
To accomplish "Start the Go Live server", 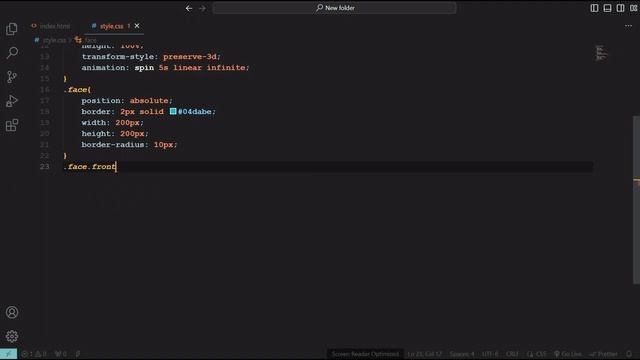I will point(567,354).
